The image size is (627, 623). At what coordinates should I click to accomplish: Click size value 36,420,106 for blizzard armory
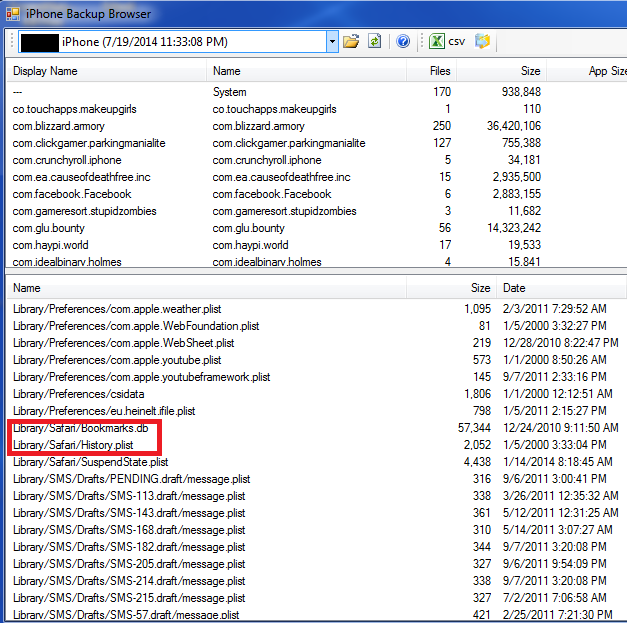point(514,126)
